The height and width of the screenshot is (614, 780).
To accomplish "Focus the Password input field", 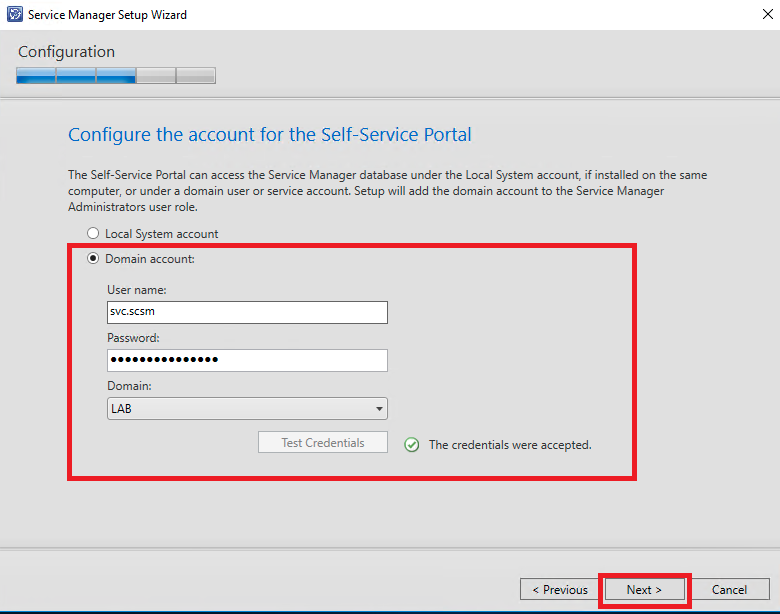I will (247, 360).
